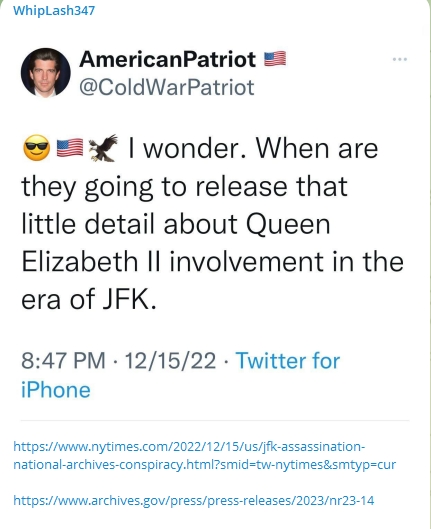The image size is (431, 529).
Task: Click the eagle emoji in the tweet
Action: pyautogui.click(x=104, y=147)
